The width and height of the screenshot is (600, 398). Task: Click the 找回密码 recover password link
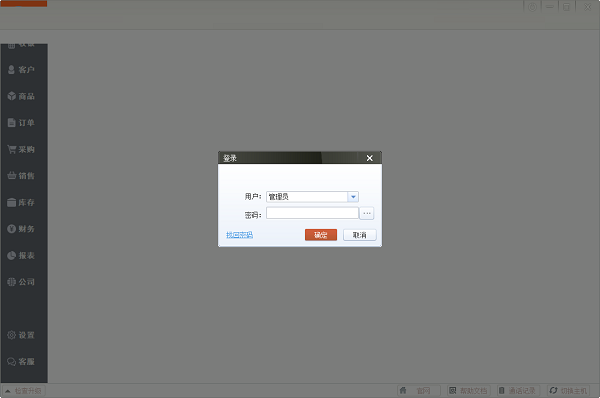pyautogui.click(x=240, y=235)
